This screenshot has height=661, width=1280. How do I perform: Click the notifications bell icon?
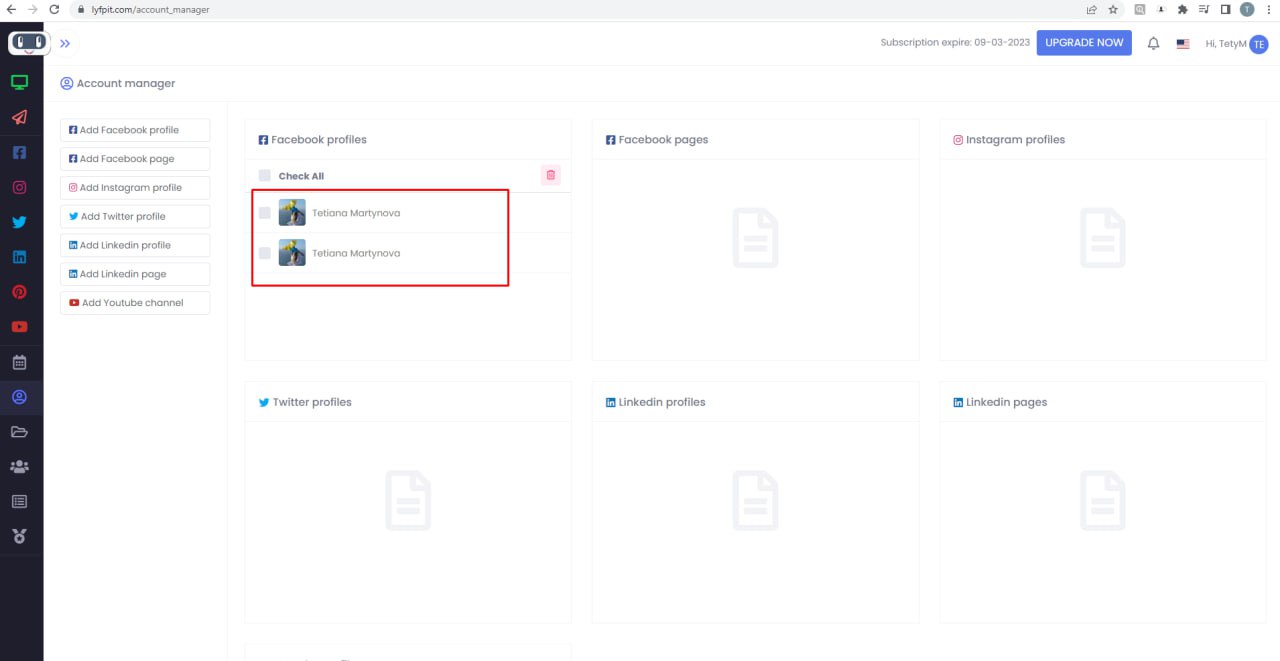pos(1153,43)
